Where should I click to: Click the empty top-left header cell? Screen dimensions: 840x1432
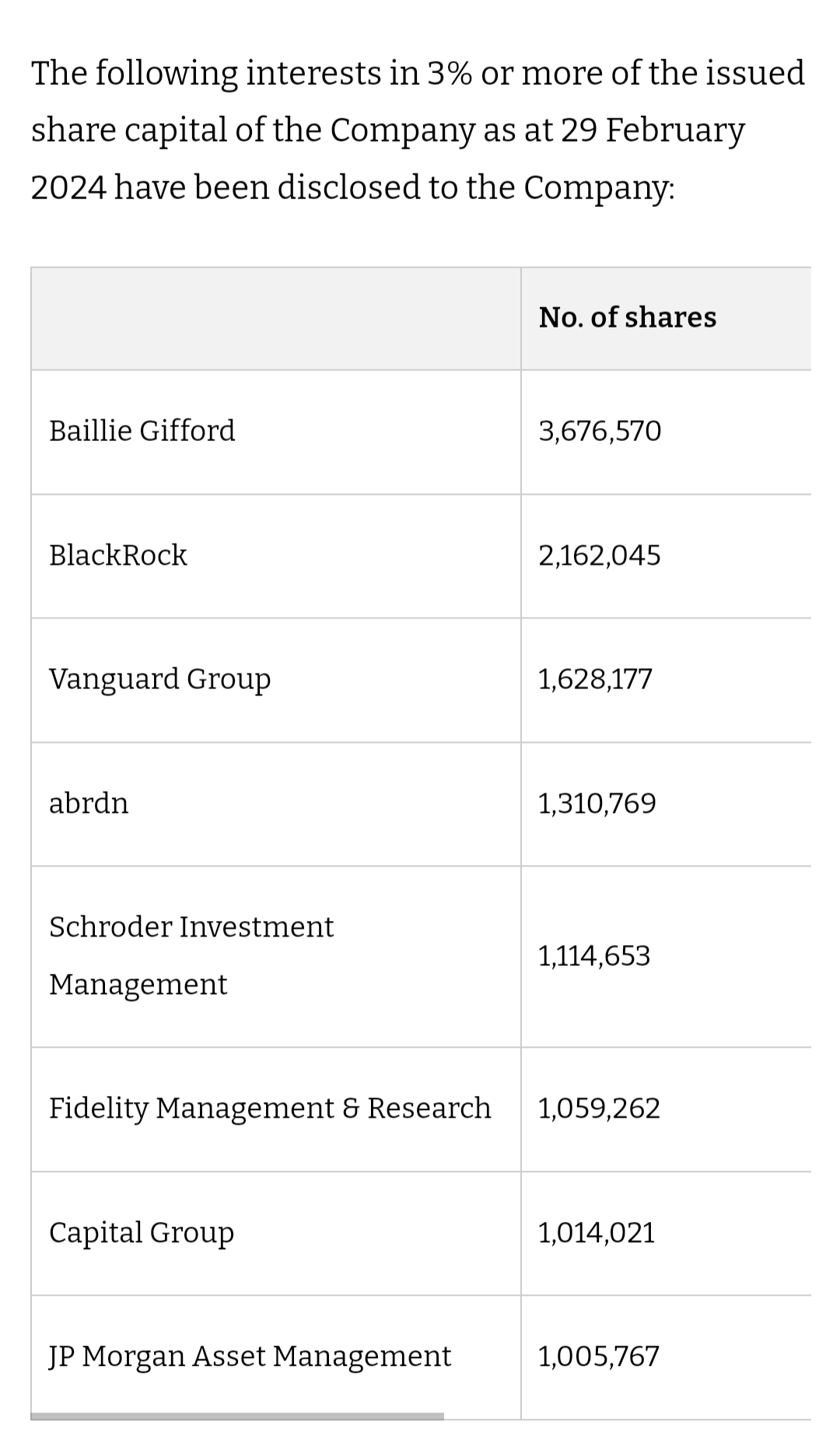point(275,318)
